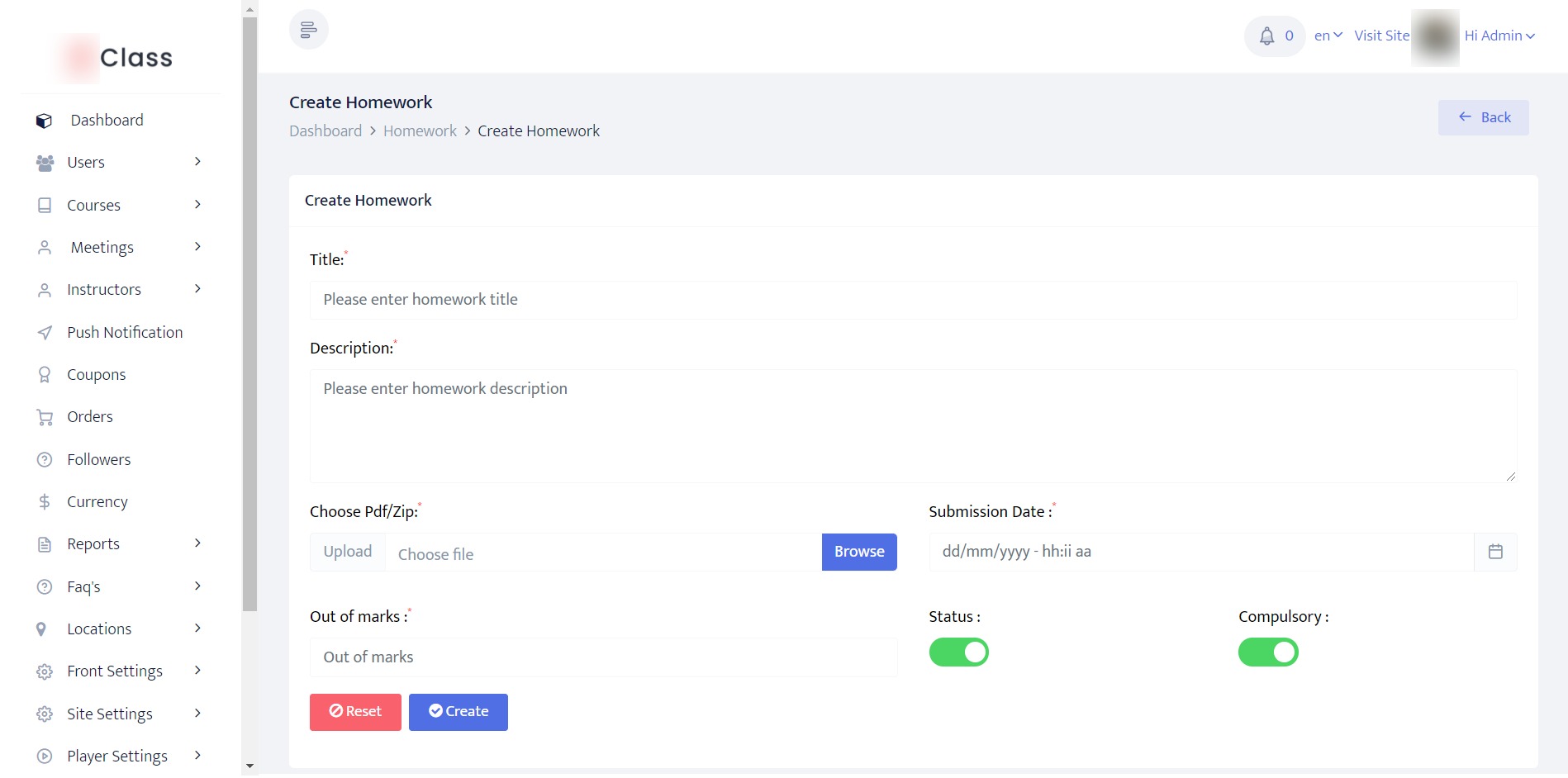Expand the Reports submenu chevron

click(197, 543)
